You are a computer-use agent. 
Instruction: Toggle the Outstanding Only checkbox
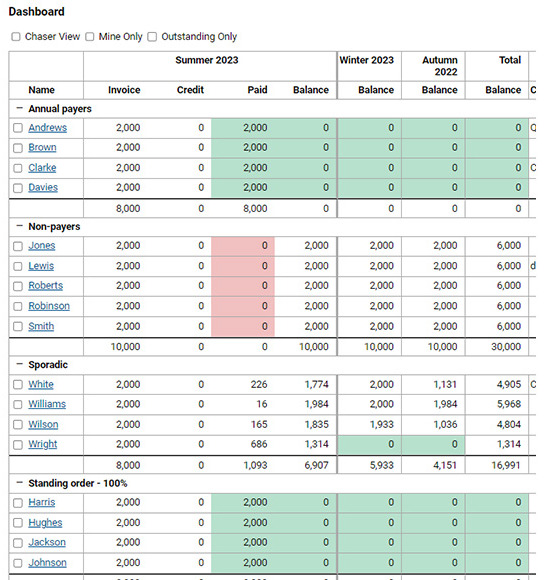pos(152,37)
